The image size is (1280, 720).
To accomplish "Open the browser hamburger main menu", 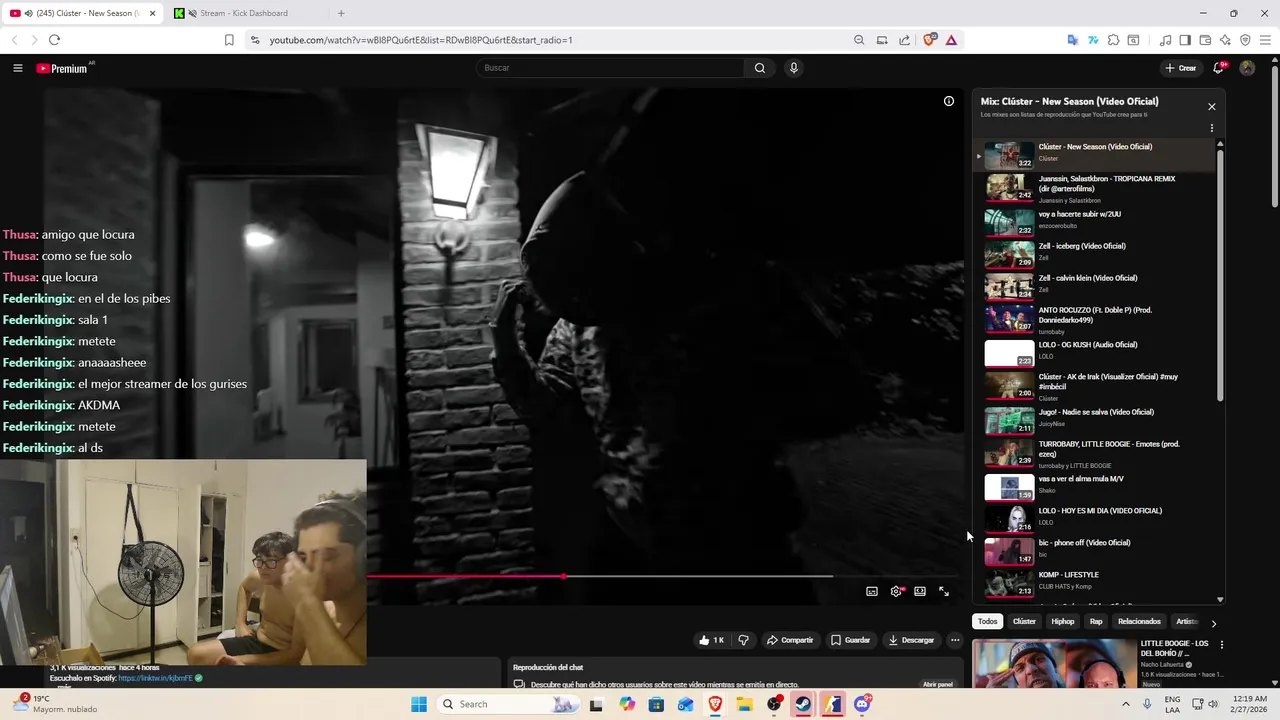I will (x=1265, y=40).
